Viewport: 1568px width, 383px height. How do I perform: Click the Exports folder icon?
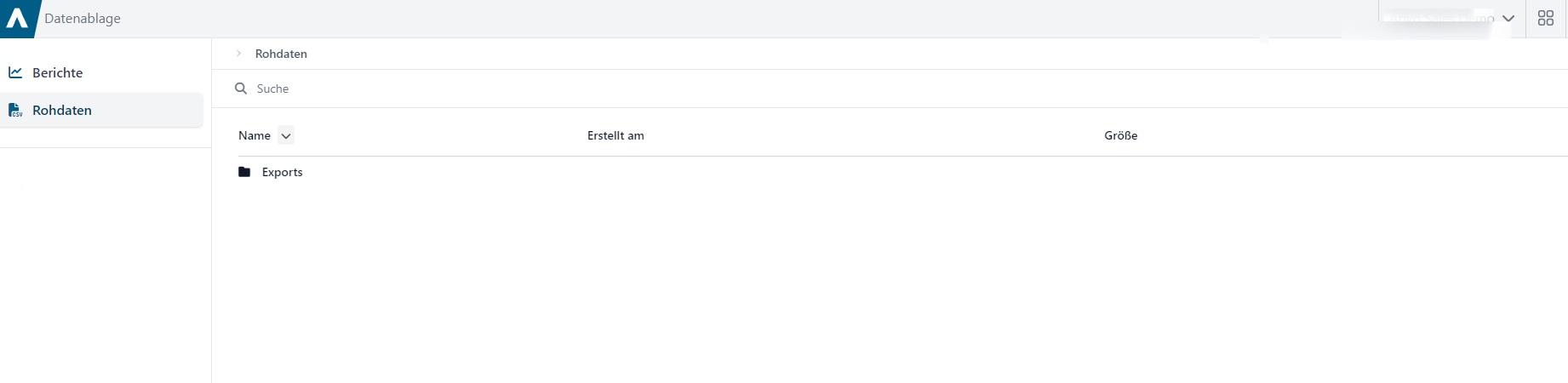tap(244, 172)
